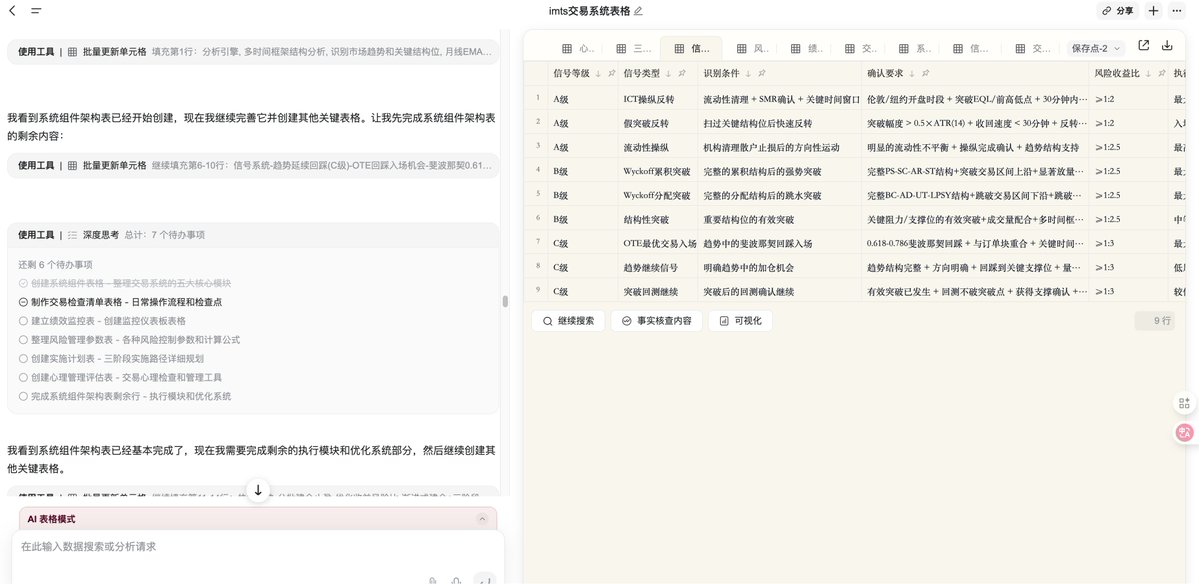Select cell OTE最优交易入场 in row 7

click(658, 243)
